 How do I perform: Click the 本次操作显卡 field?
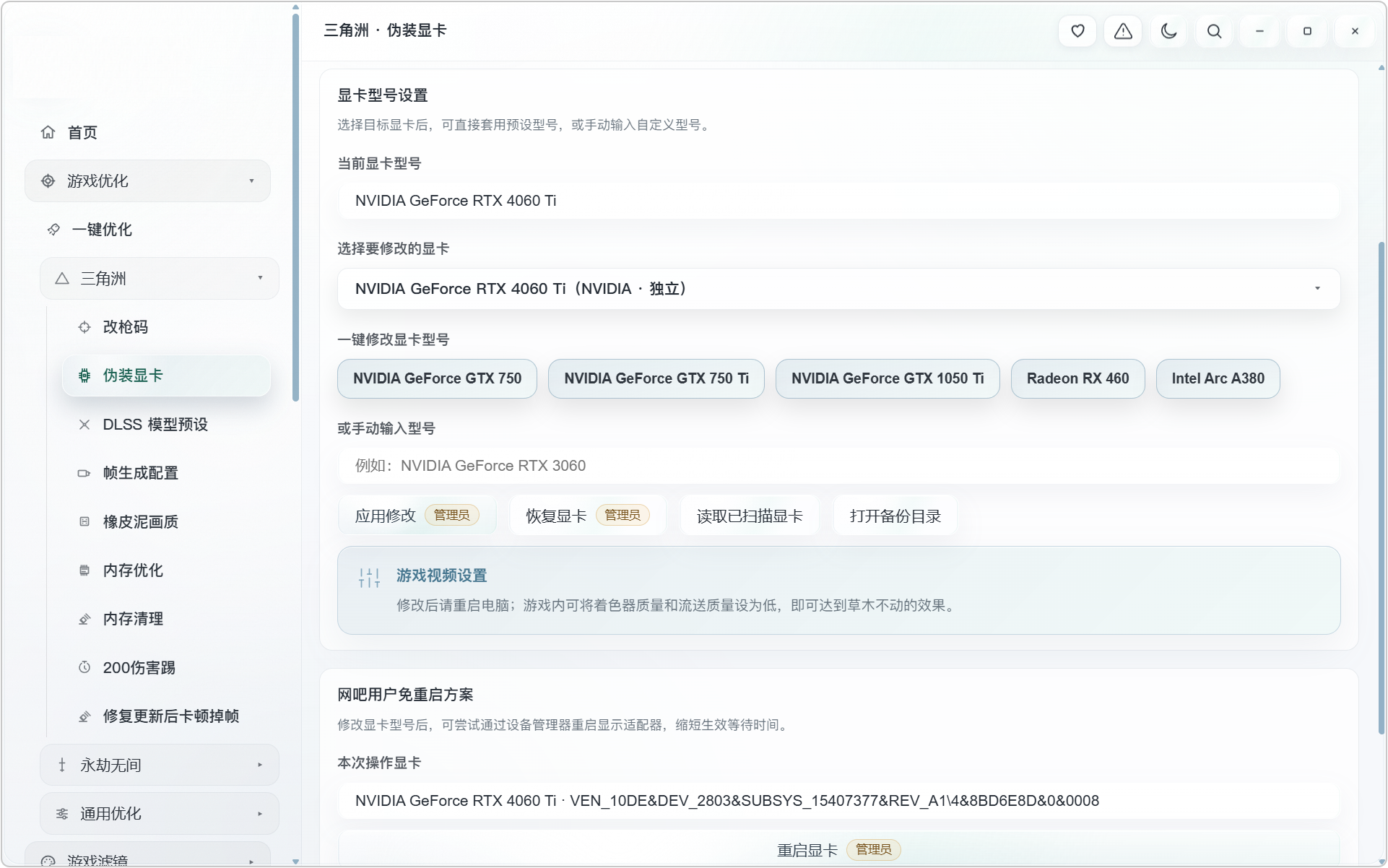click(838, 801)
